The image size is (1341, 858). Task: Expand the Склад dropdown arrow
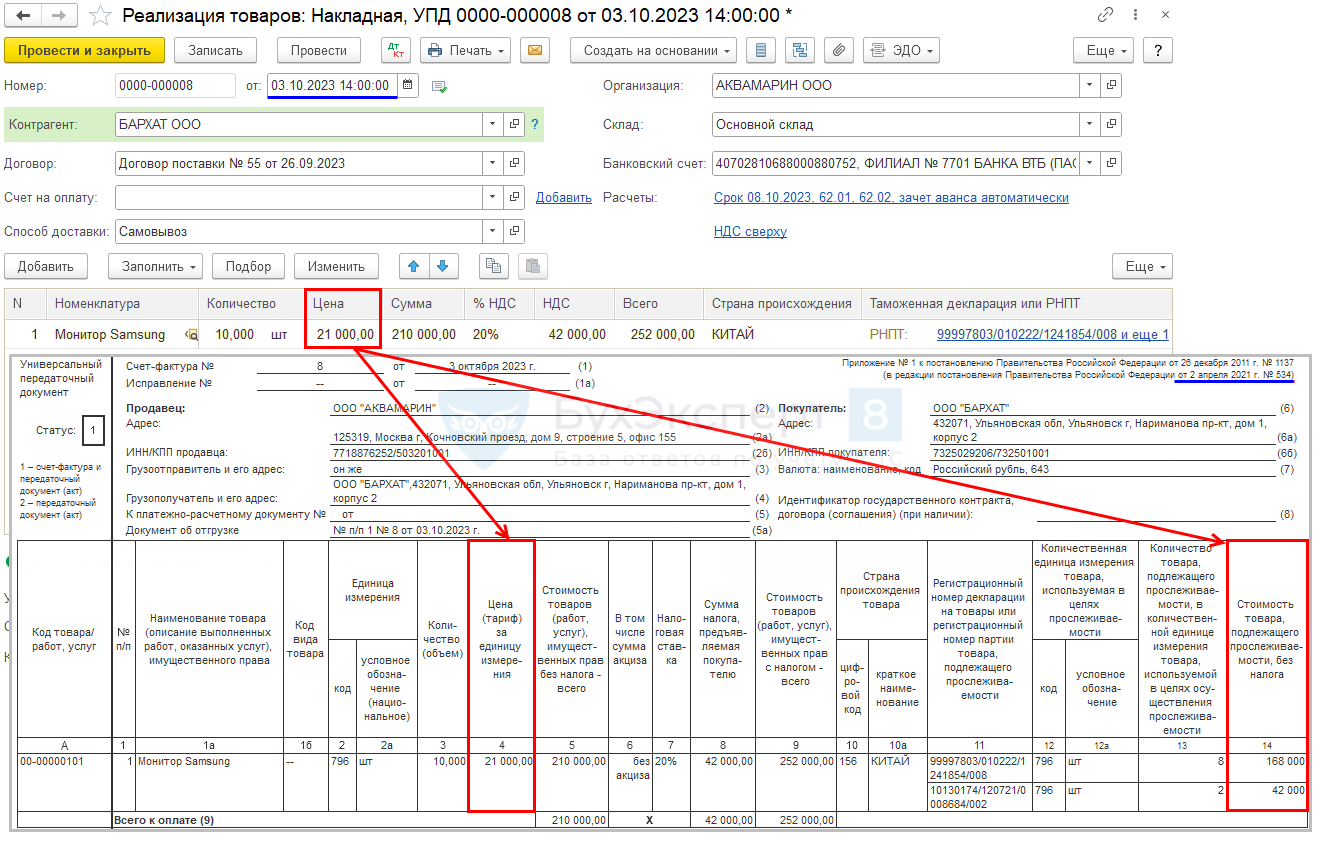[1089, 125]
